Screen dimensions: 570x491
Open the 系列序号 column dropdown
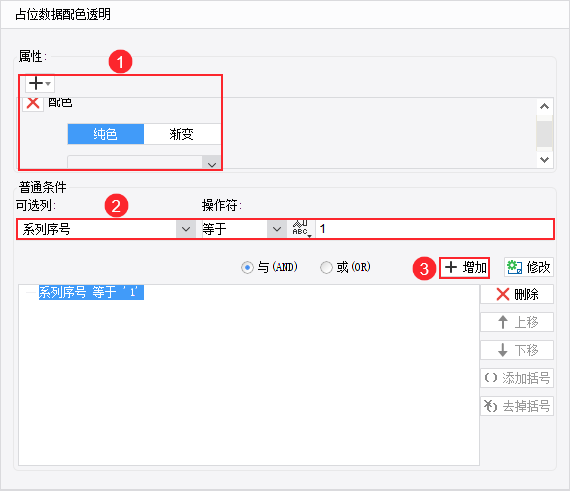tap(186, 229)
